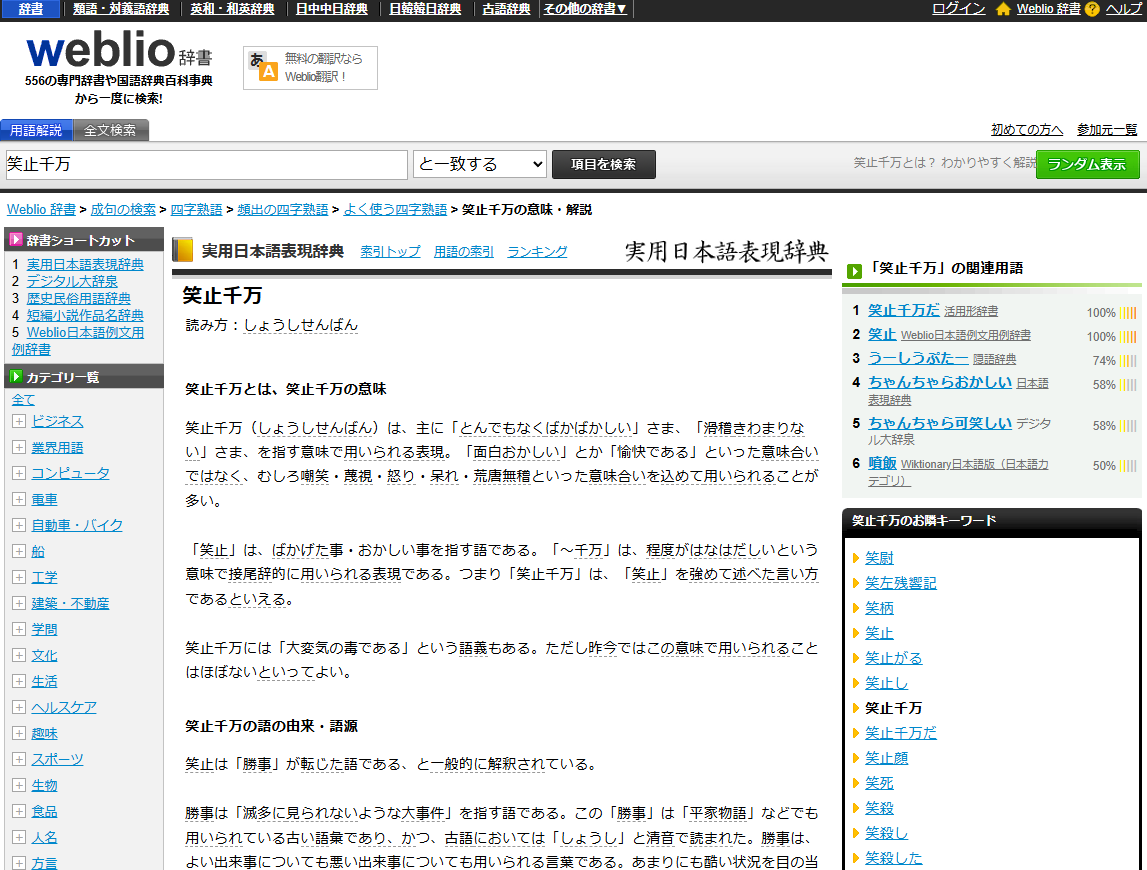Open デジタル大辞泉 dictionary shortcut
The height and width of the screenshot is (870, 1147).
point(72,282)
